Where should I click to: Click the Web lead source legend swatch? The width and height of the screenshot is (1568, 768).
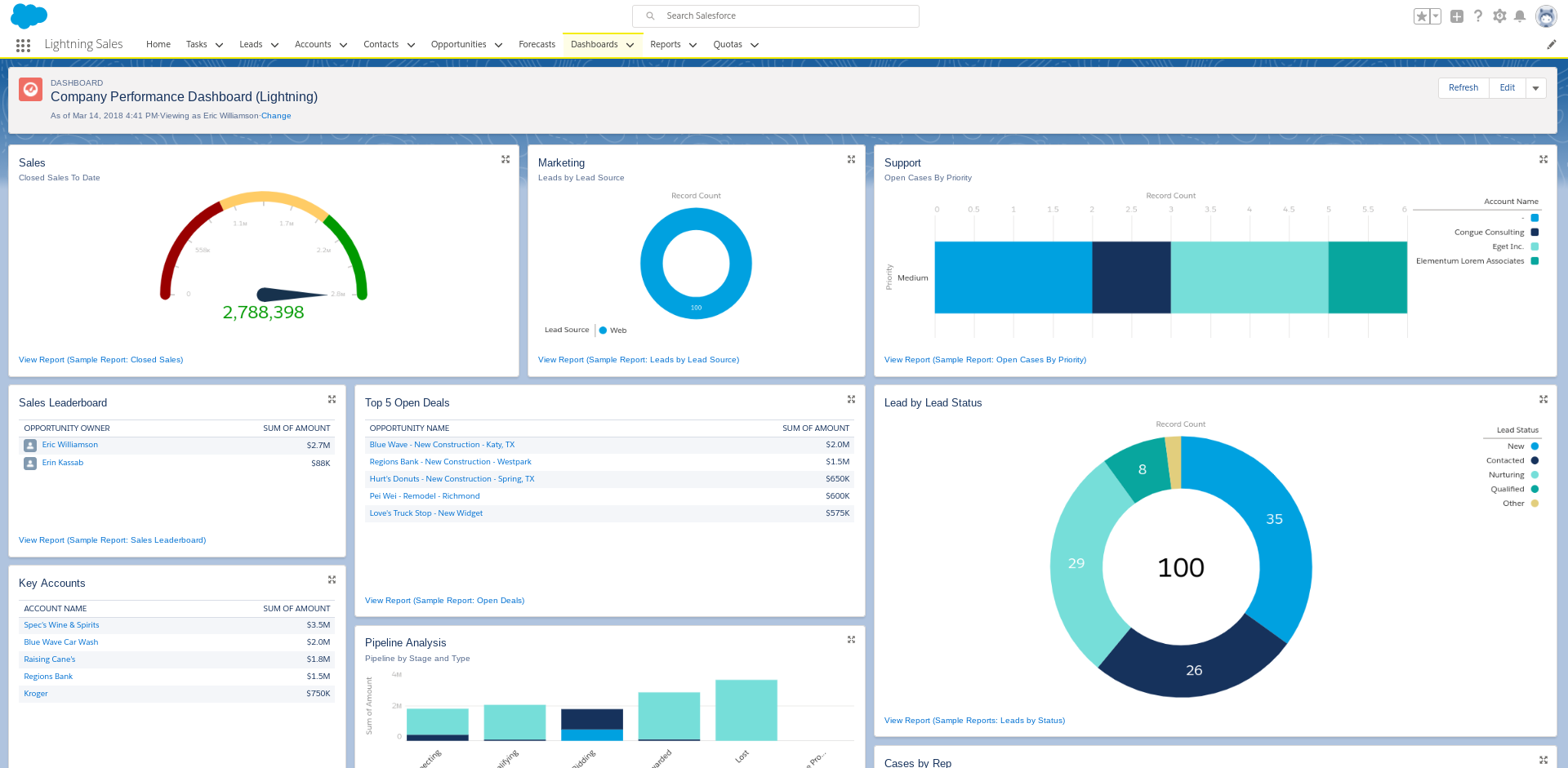coord(603,331)
